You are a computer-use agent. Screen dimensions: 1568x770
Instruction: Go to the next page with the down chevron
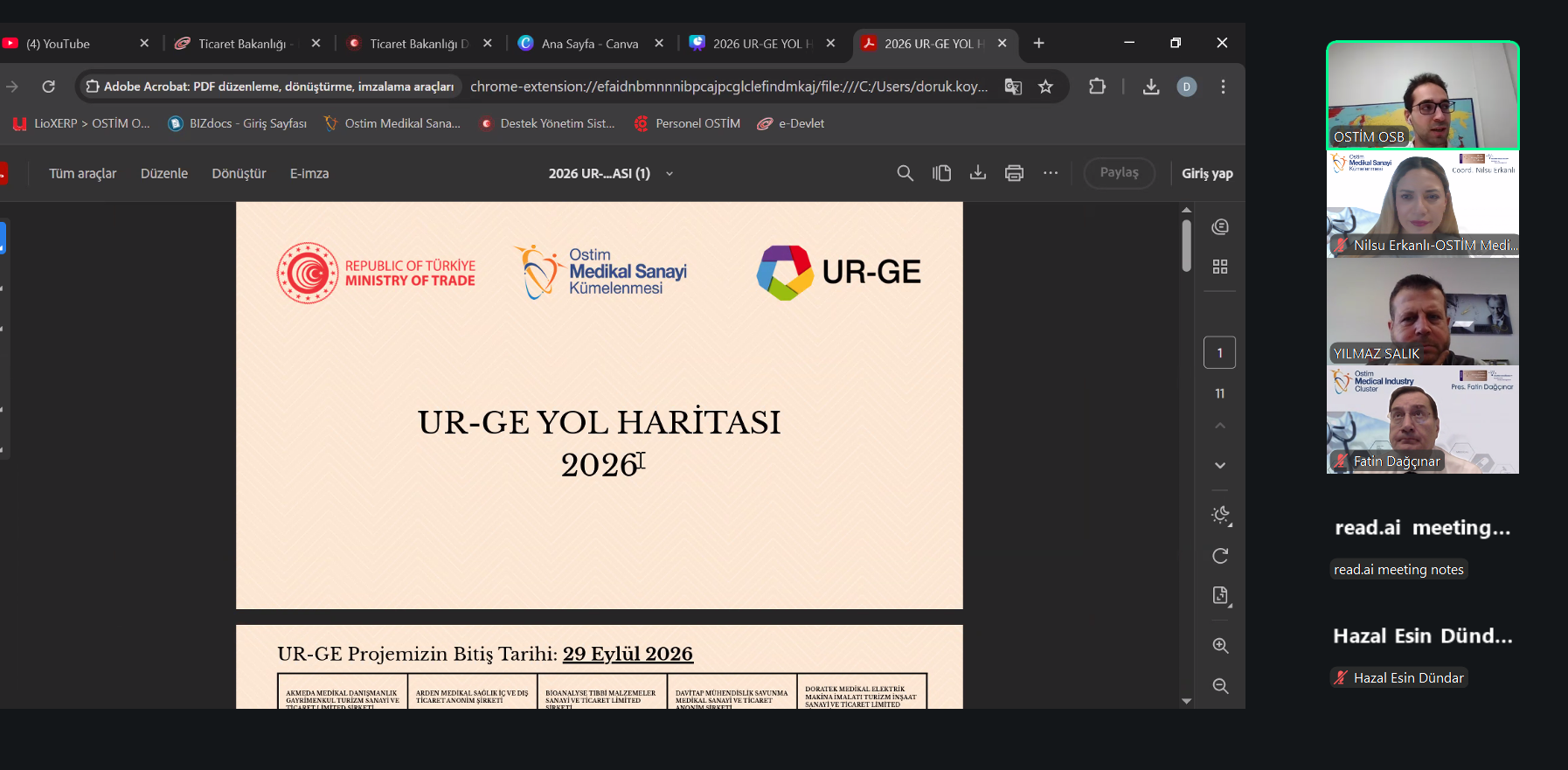coord(1220,465)
